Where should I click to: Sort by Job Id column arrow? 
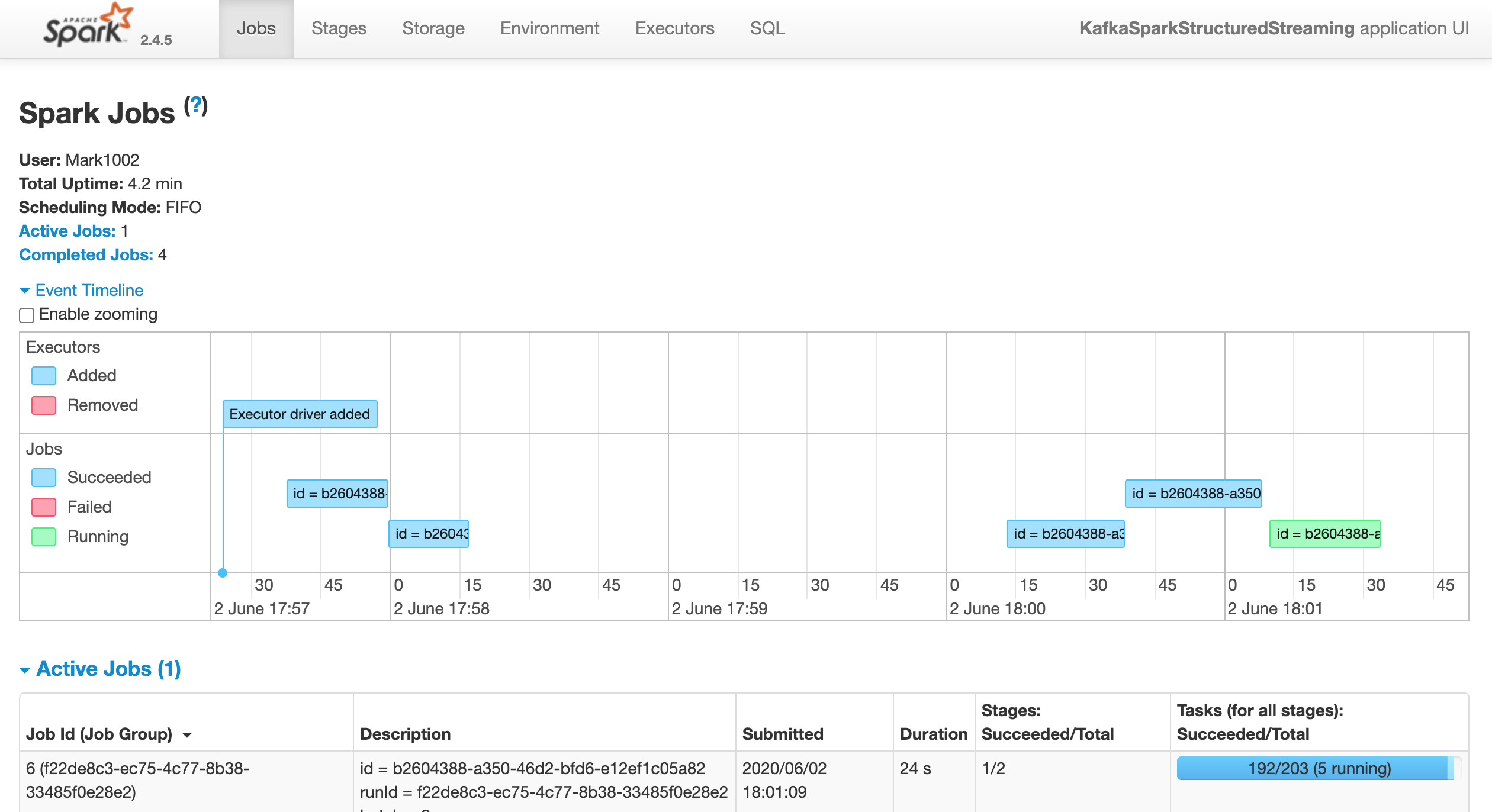187,735
